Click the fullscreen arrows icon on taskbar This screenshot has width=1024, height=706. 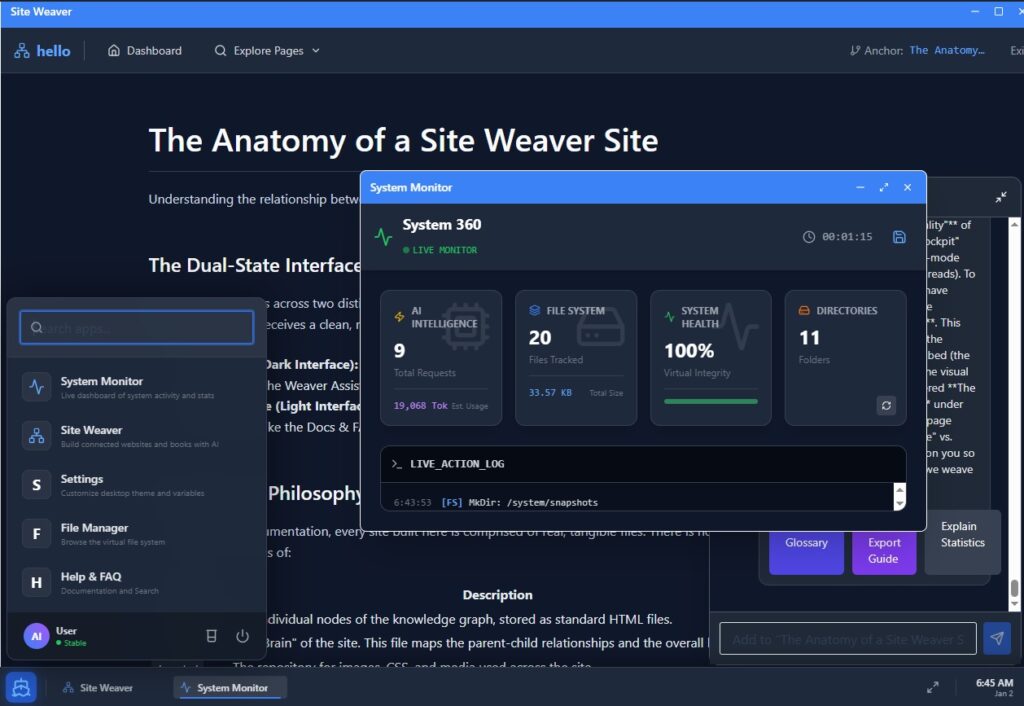(933, 687)
